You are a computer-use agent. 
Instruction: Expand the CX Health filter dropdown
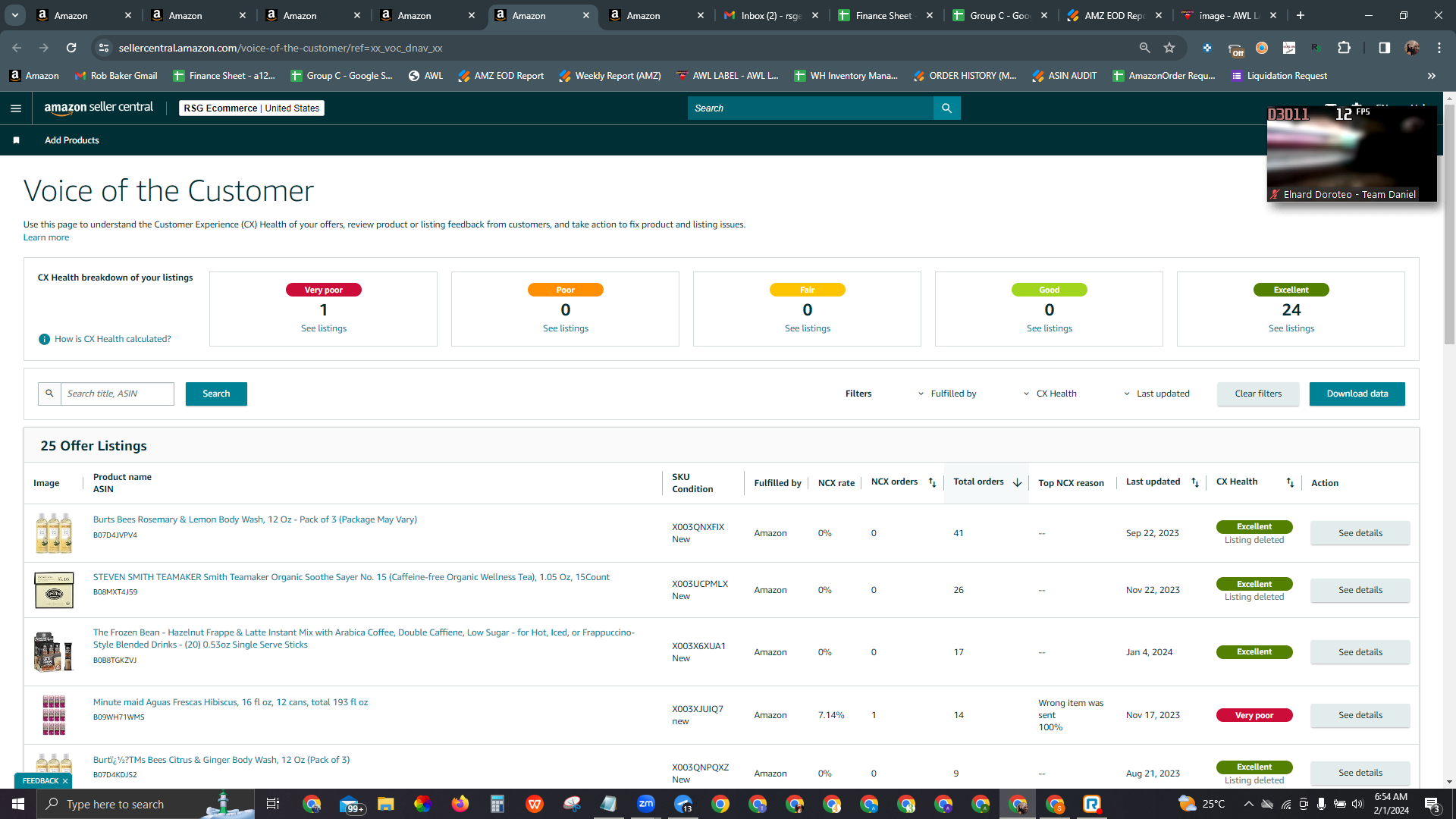click(1050, 394)
